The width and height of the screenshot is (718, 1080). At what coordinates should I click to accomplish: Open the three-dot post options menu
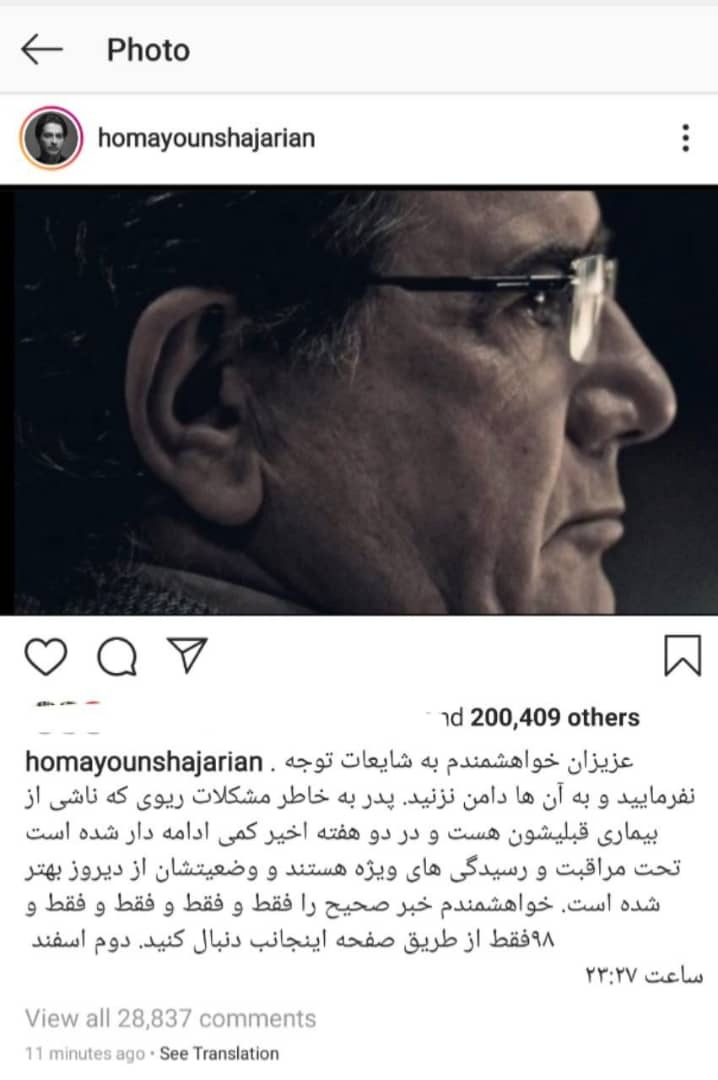[685, 138]
